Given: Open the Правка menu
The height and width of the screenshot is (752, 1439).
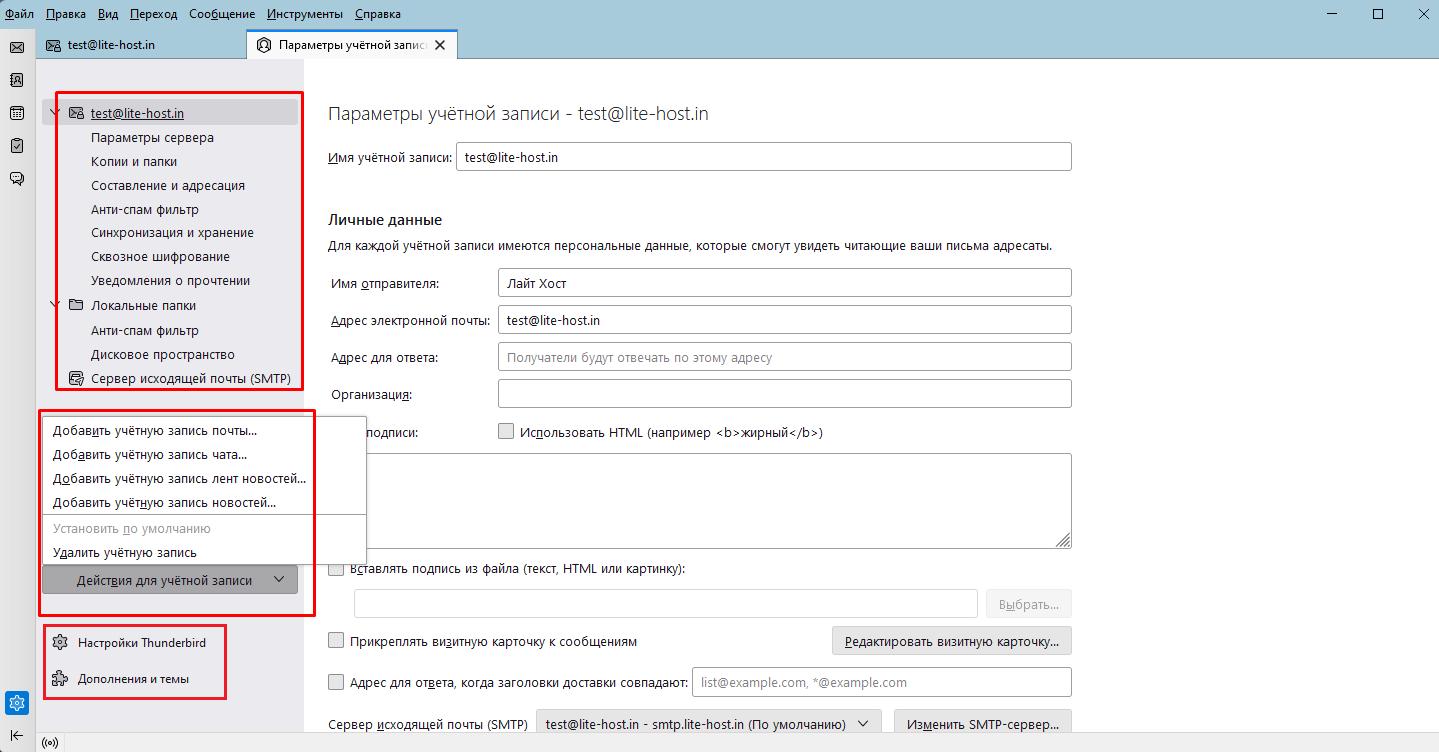Looking at the screenshot, I should [66, 14].
